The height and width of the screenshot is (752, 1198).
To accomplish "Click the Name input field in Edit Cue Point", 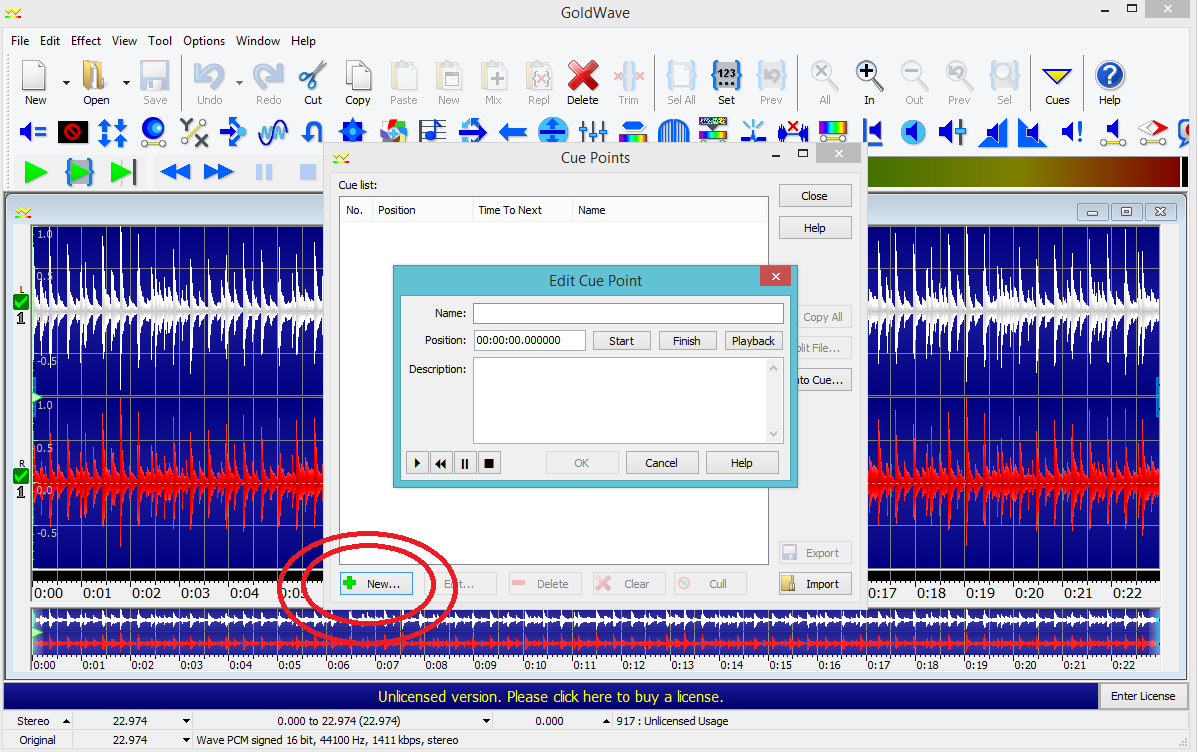I will pos(628,313).
